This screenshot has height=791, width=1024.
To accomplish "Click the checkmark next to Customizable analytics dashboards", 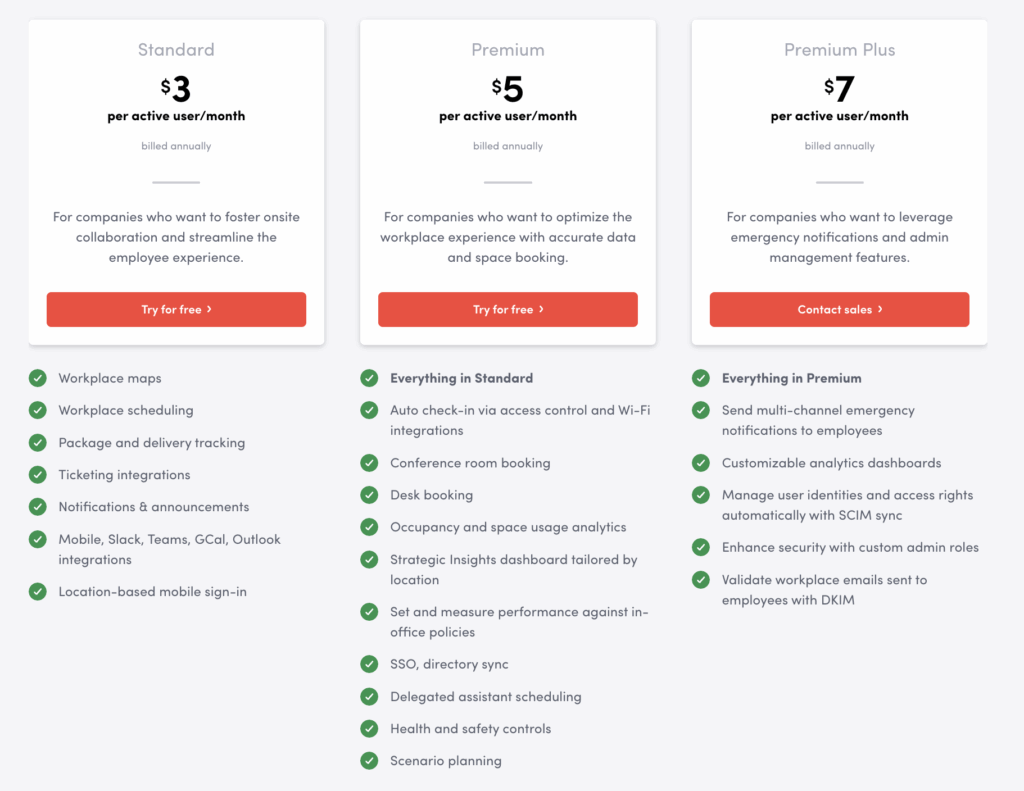I will 701,463.
